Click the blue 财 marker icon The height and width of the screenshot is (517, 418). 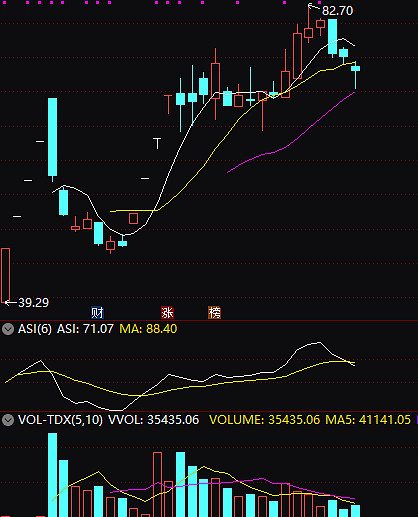click(x=97, y=313)
